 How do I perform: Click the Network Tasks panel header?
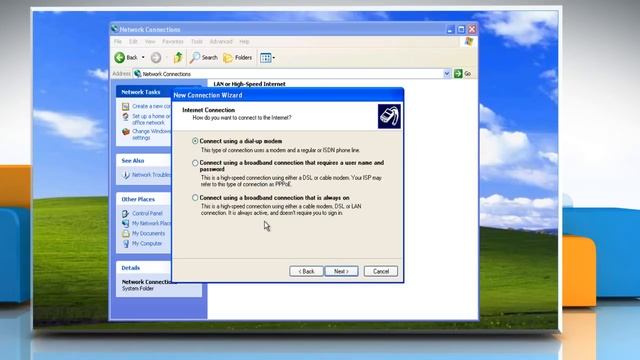coord(144,92)
